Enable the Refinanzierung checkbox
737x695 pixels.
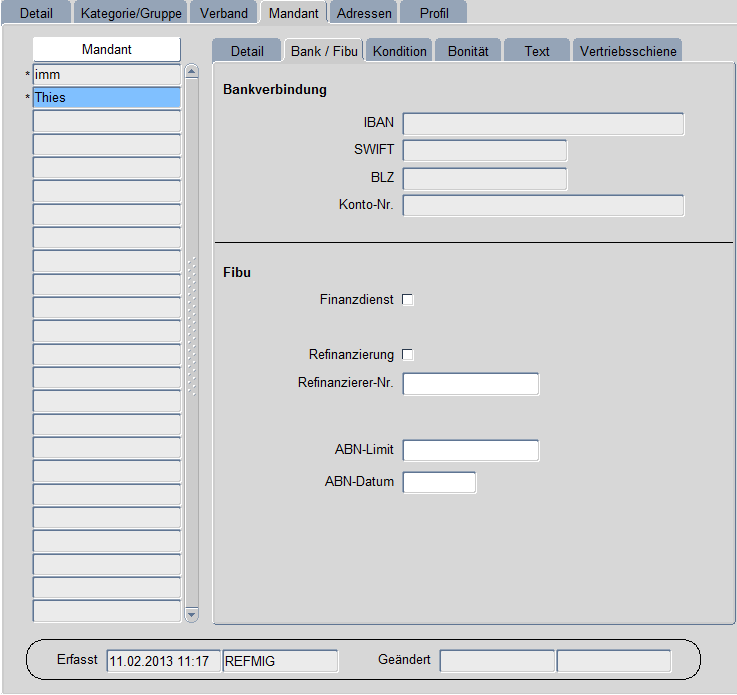point(408,355)
